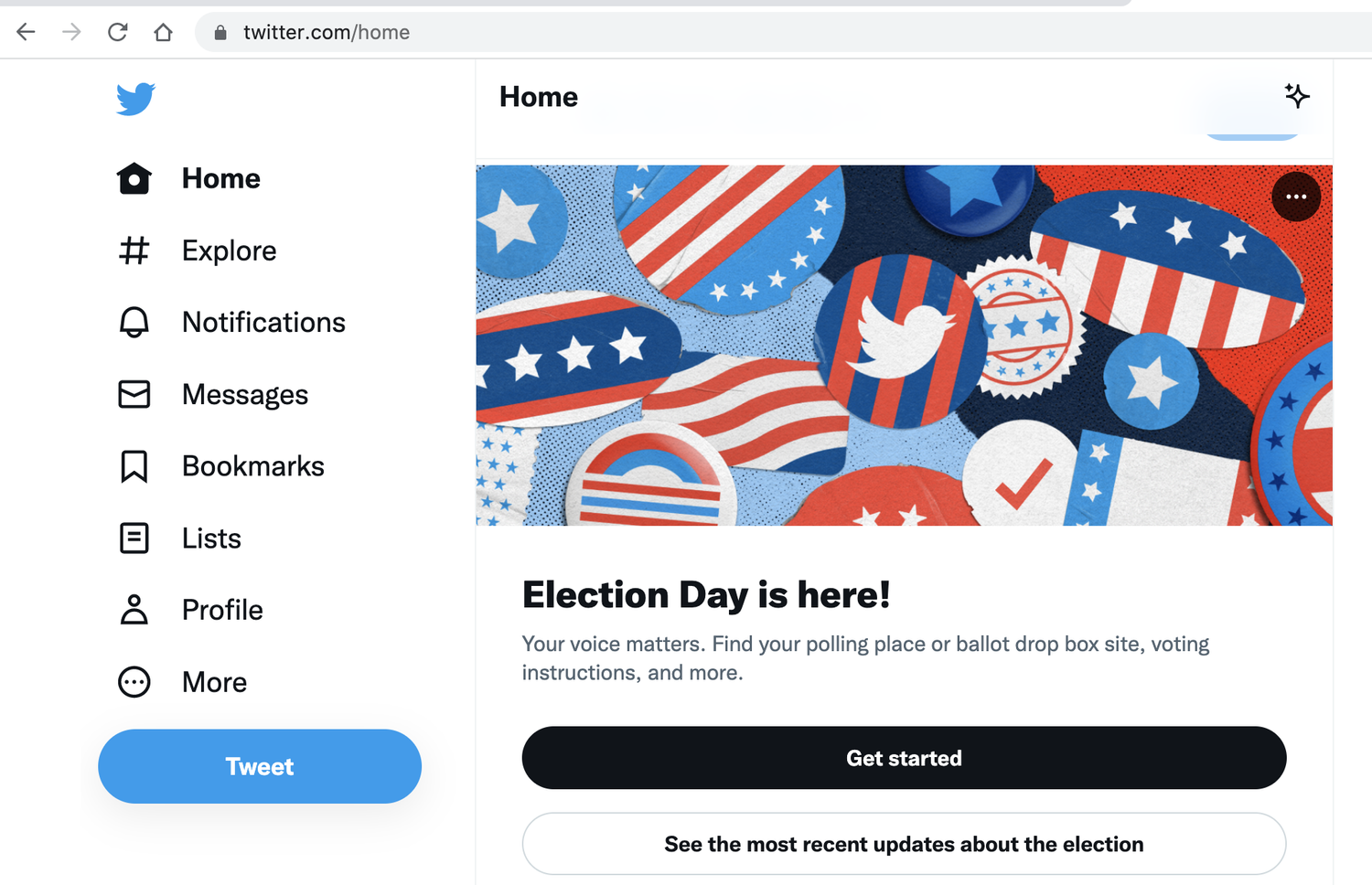
Task: Open the banner's three-dot menu
Action: pyautogui.click(x=1296, y=196)
